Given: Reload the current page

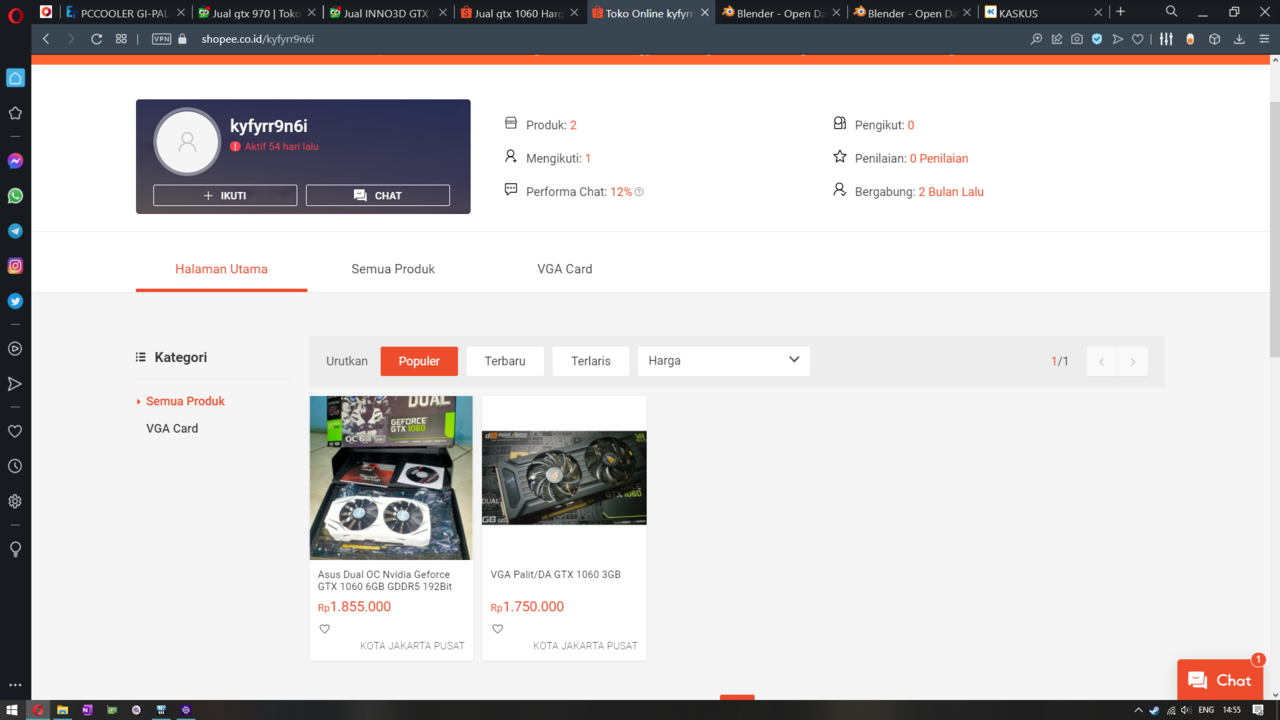Looking at the screenshot, I should click(x=96, y=39).
